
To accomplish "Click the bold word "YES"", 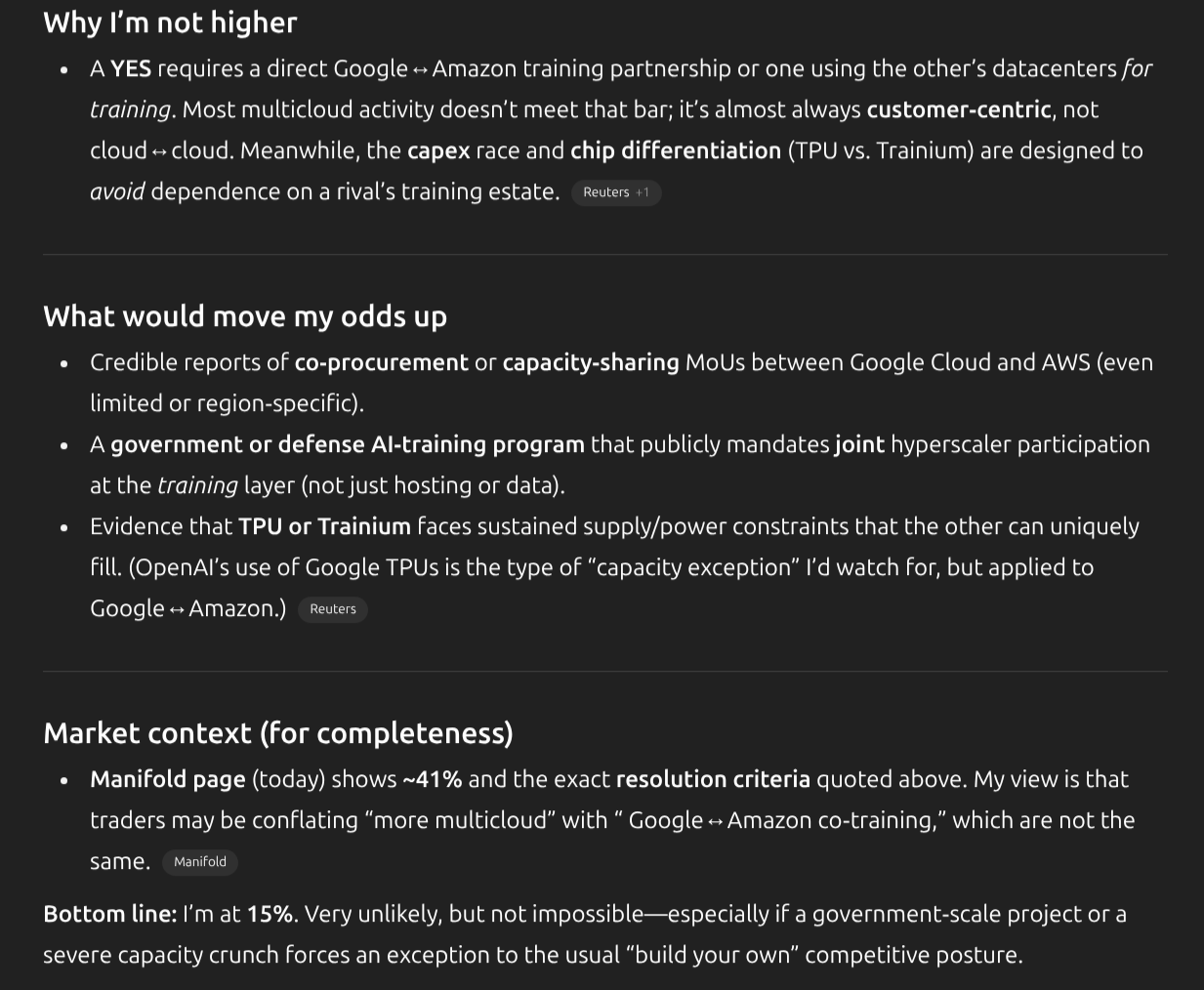I will (131, 68).
